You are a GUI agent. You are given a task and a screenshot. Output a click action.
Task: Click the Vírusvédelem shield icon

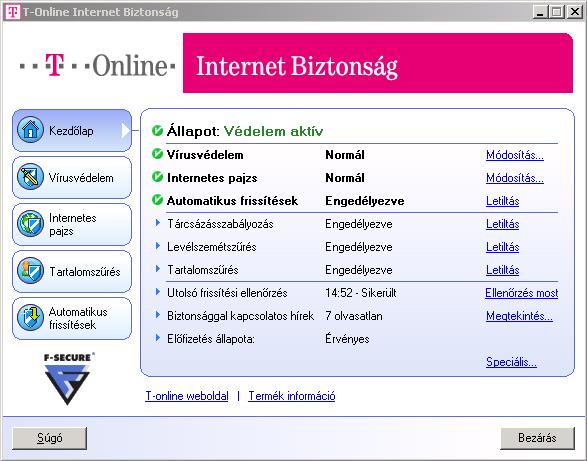coord(30,177)
